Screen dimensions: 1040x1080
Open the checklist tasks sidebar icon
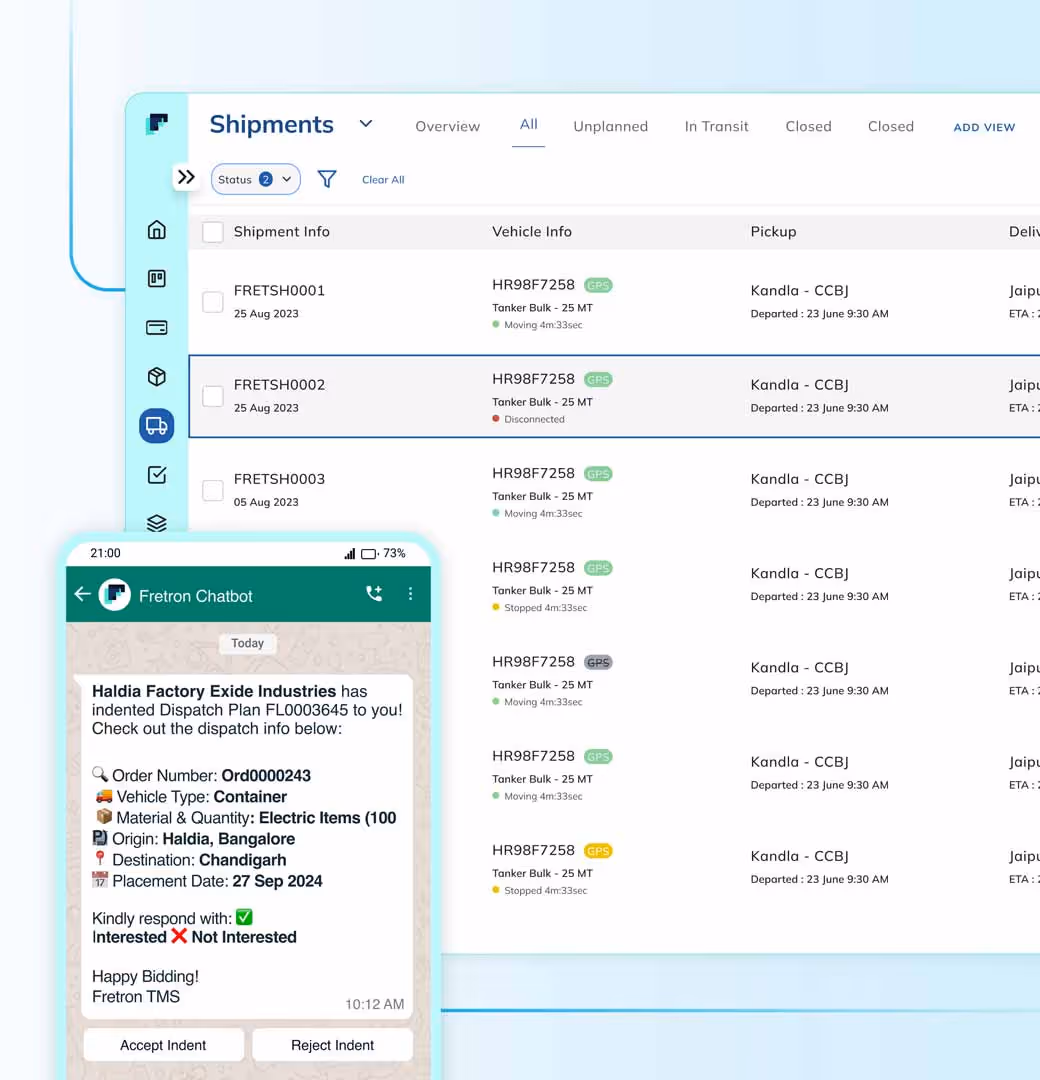tap(157, 475)
